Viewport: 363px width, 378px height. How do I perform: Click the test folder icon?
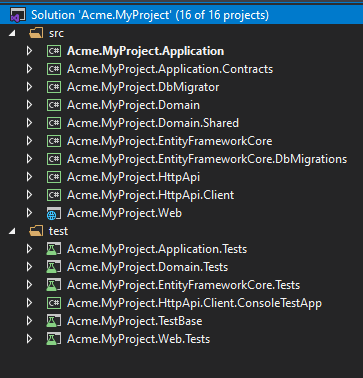point(36,231)
